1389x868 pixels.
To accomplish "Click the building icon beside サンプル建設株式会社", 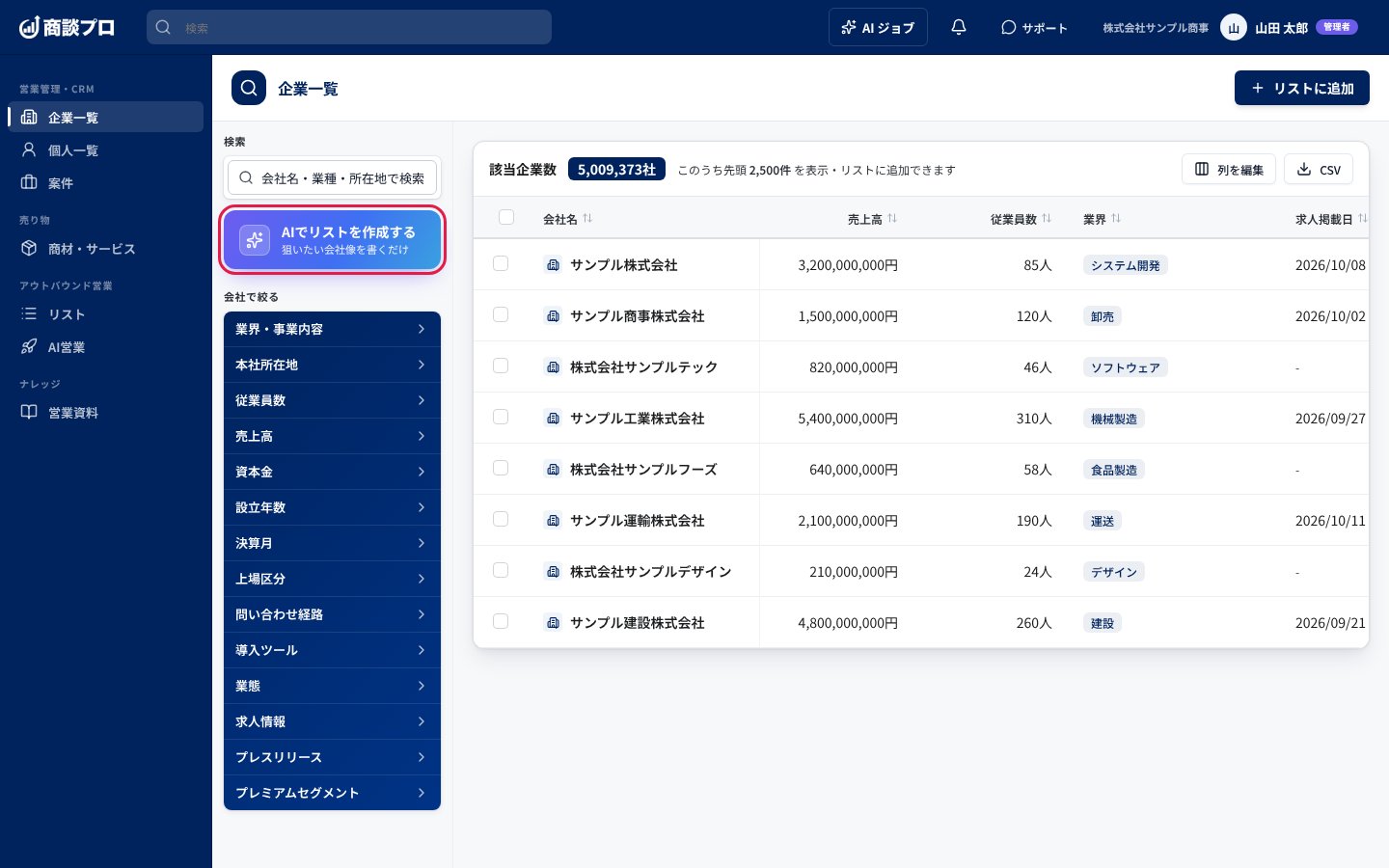I will click(x=553, y=622).
